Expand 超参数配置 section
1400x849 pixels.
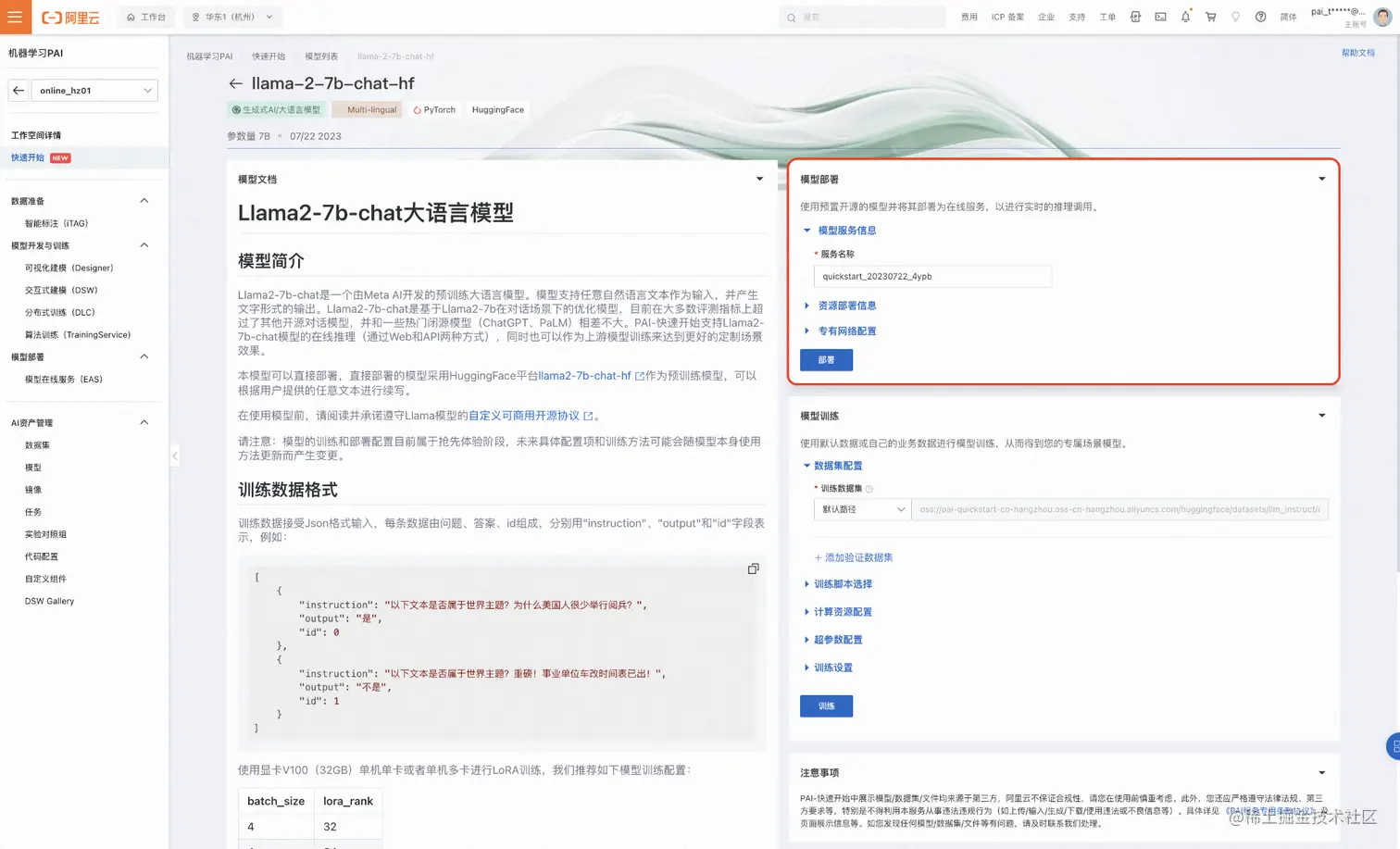(x=833, y=640)
